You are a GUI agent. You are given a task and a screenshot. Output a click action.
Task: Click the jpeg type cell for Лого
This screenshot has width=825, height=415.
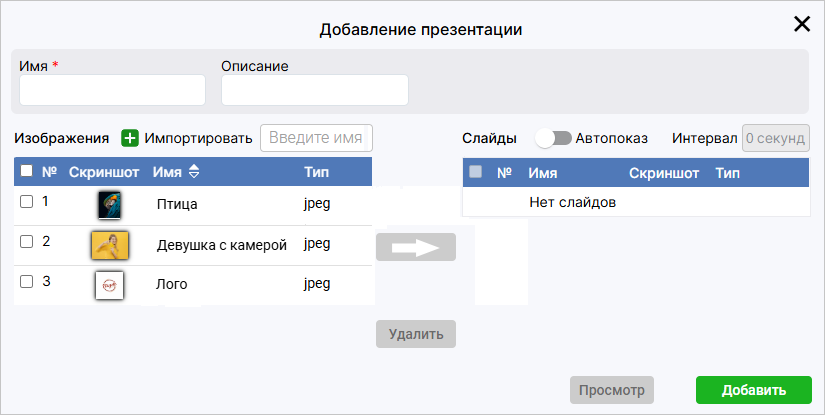[x=317, y=284]
